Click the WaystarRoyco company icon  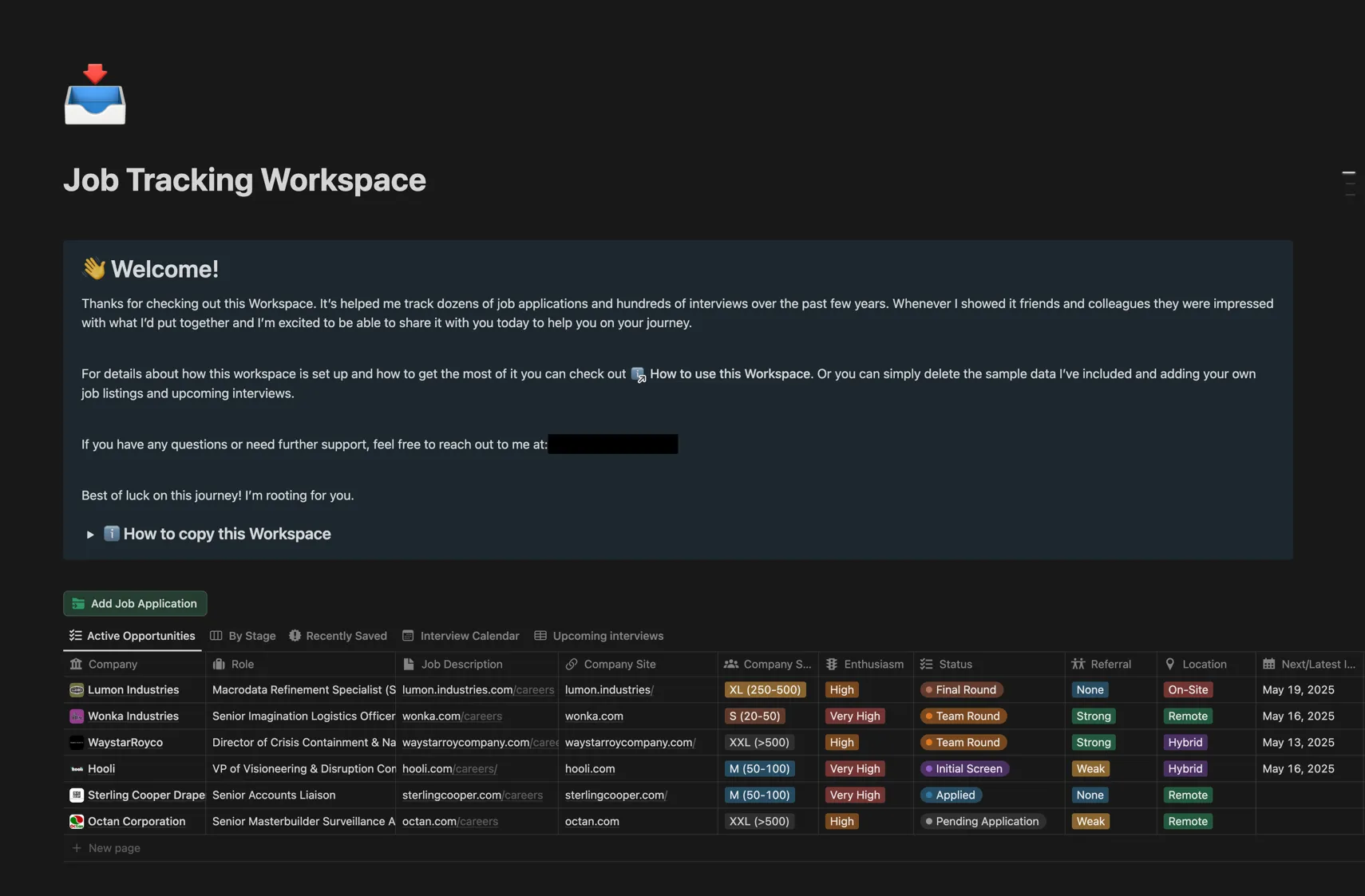click(77, 742)
